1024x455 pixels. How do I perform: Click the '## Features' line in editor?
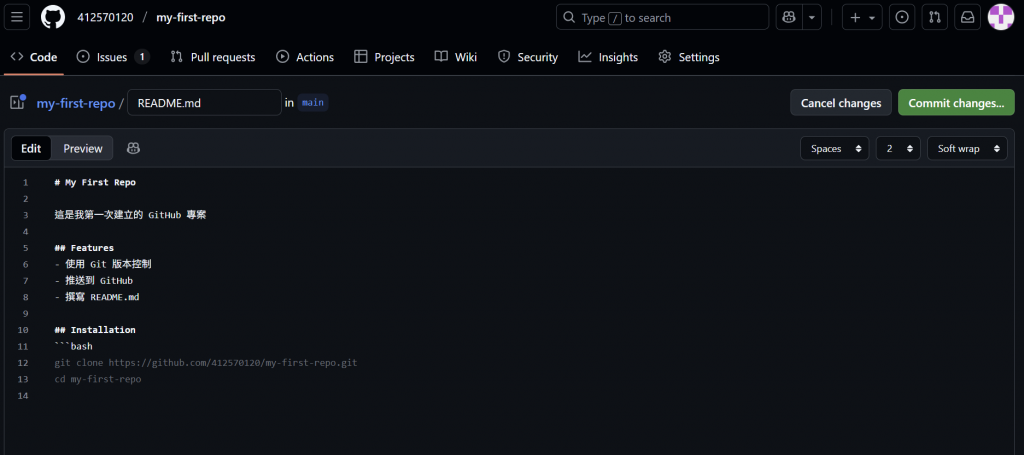(84, 247)
